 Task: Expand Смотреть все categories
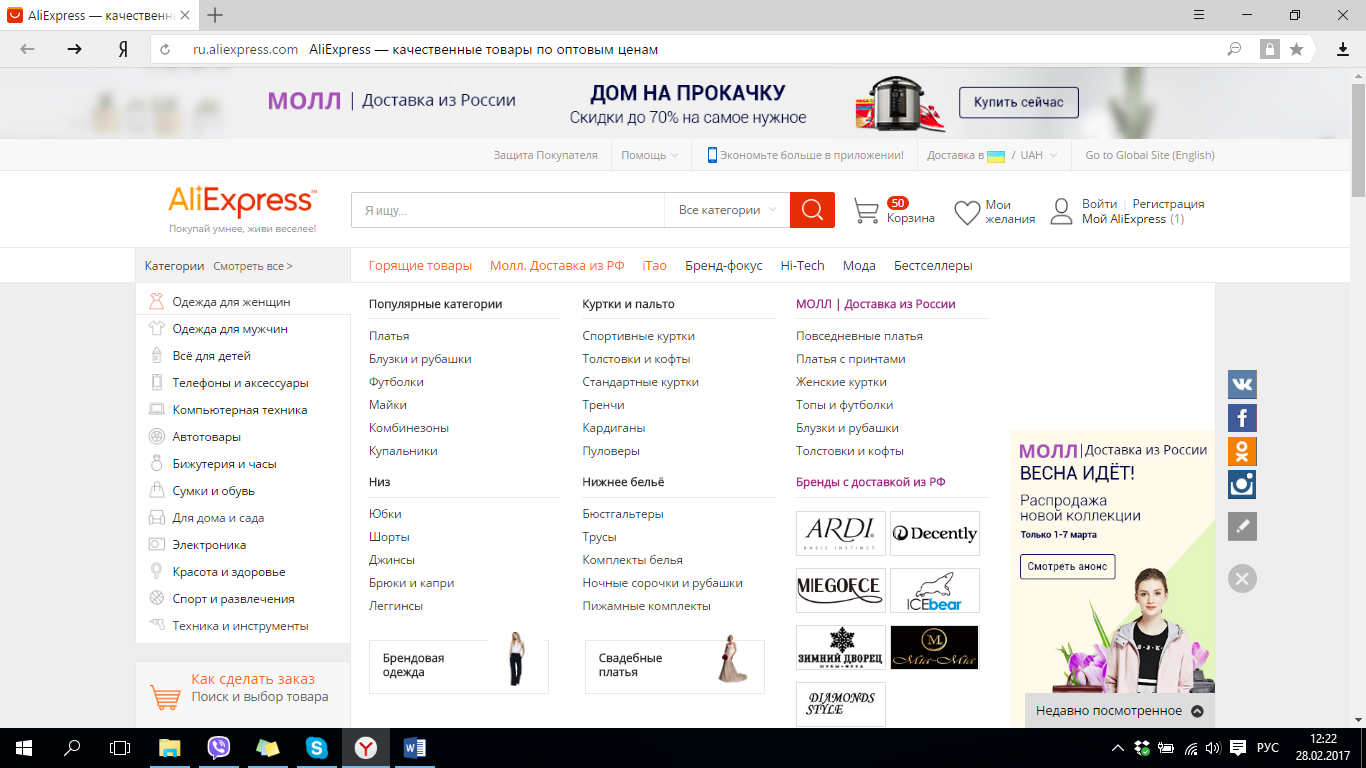pyautogui.click(x=253, y=266)
